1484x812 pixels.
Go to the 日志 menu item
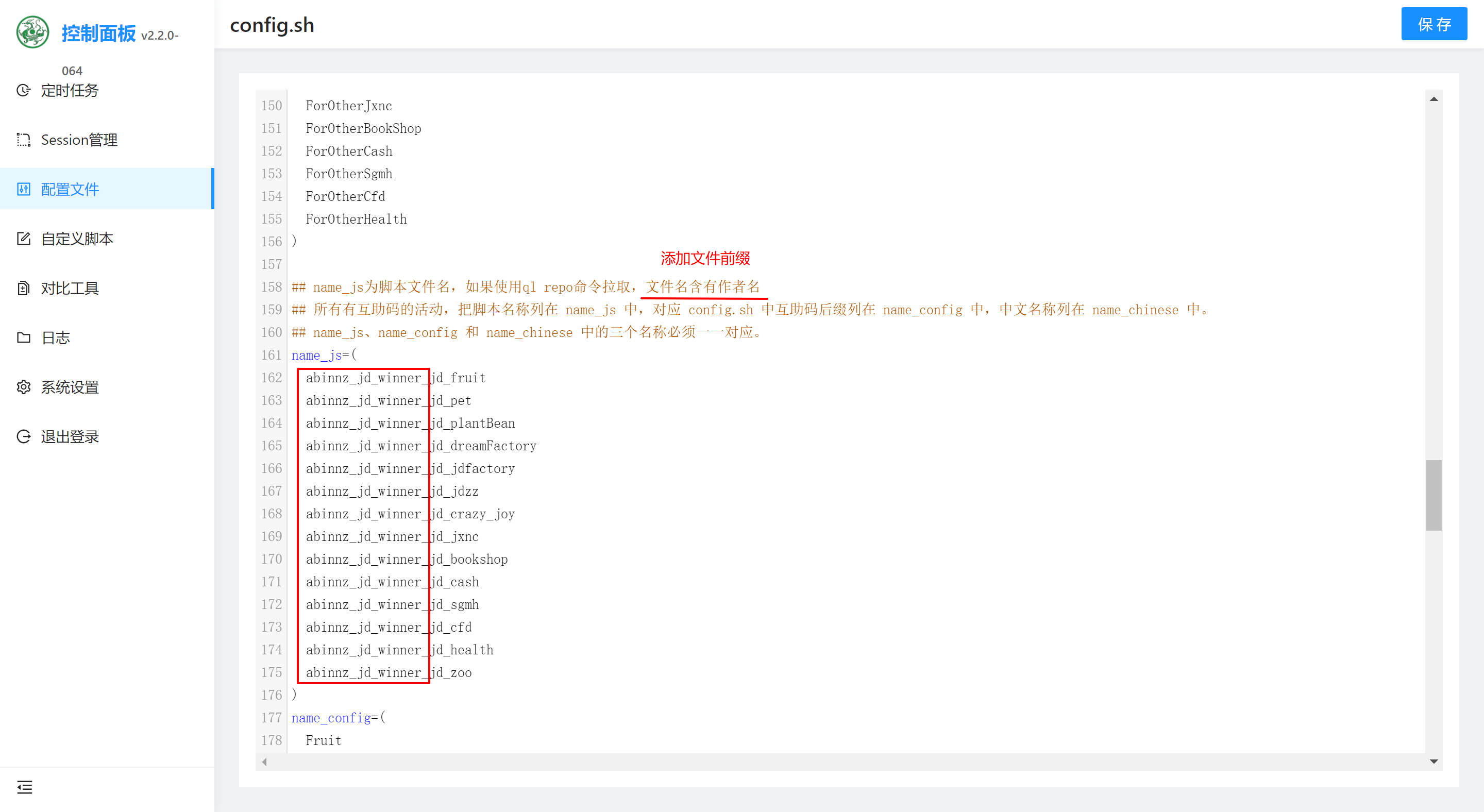tap(56, 337)
